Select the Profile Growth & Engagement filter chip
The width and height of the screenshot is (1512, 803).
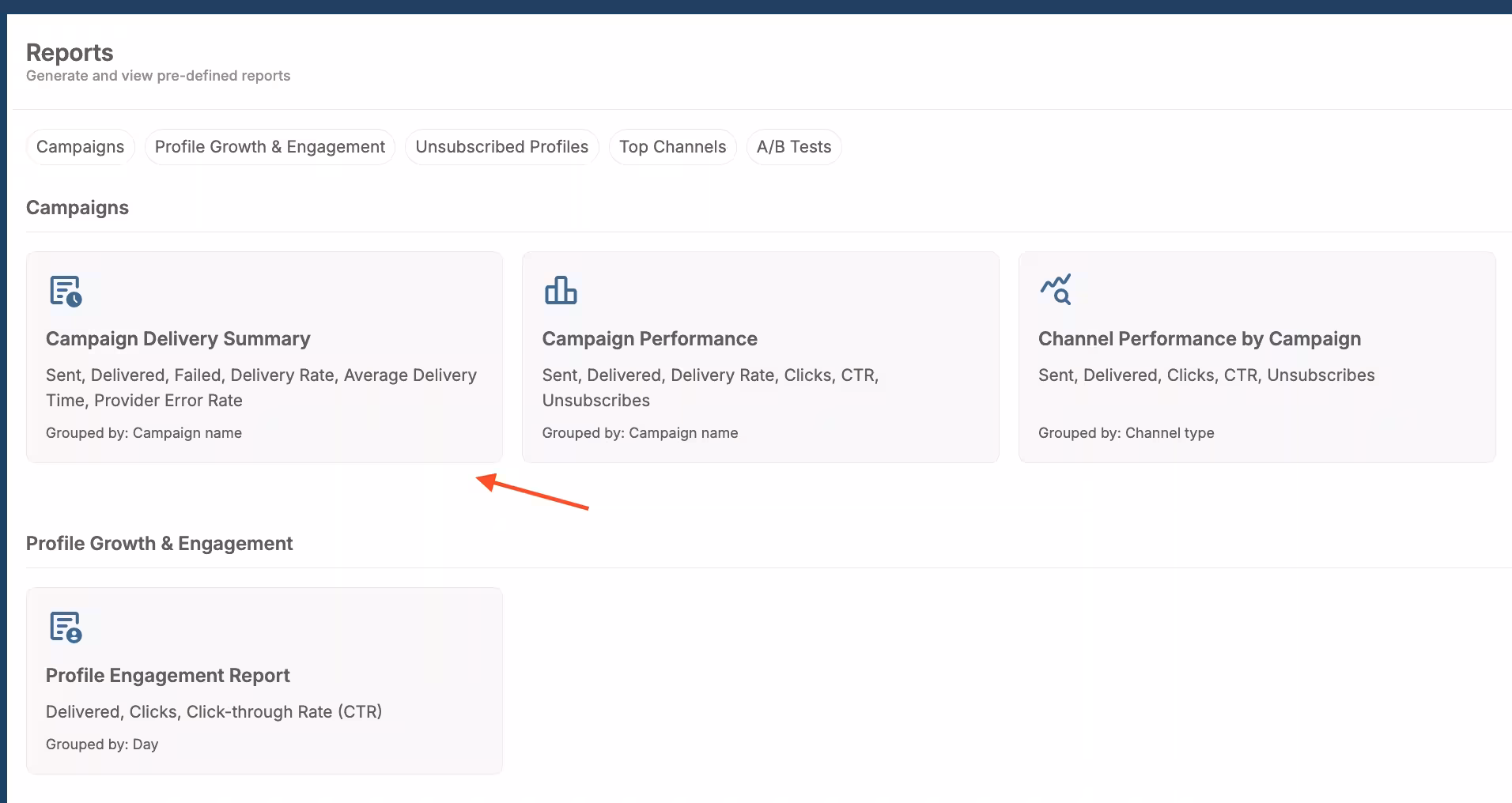[x=269, y=146]
